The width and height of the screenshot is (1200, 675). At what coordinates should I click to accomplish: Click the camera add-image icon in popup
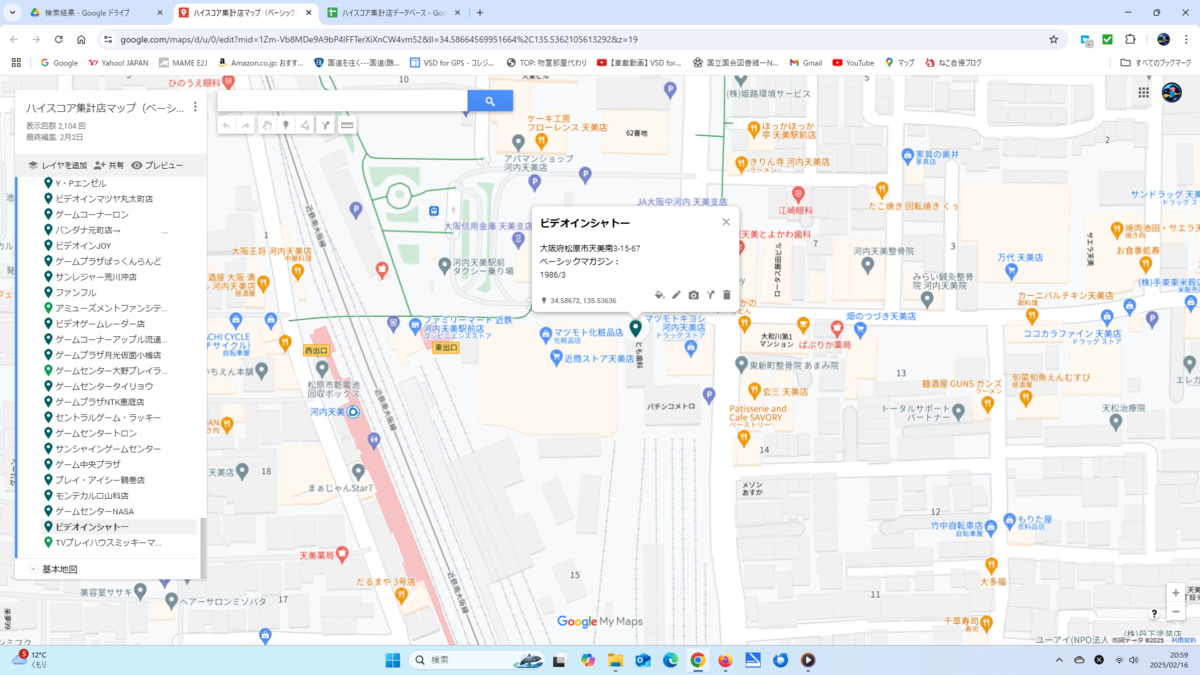[694, 295]
